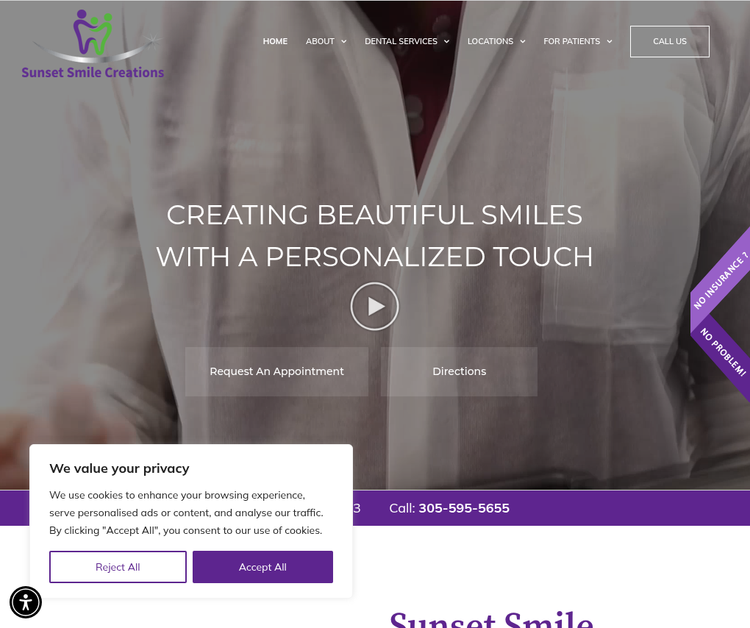Open the For Patients menu label
Image resolution: width=750 pixels, height=628 pixels.
(572, 41)
